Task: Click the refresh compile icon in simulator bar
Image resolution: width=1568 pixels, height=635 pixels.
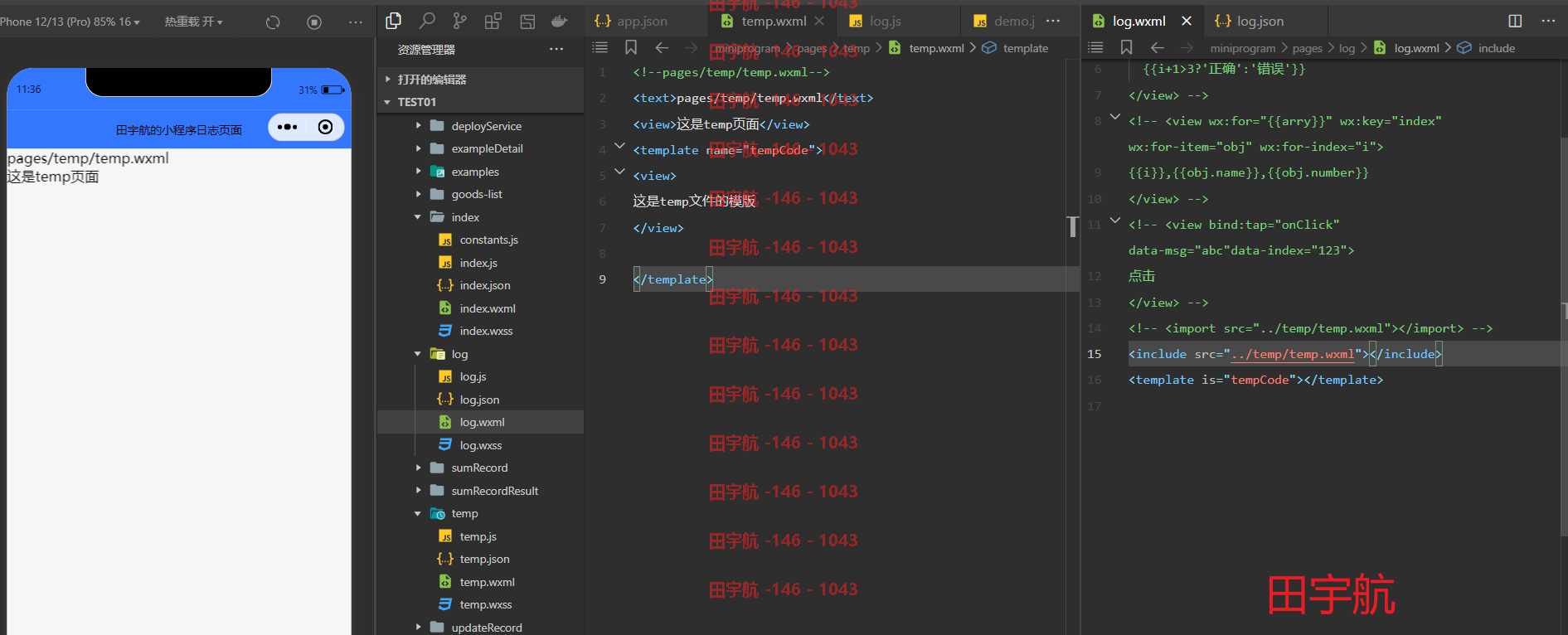Action: 273,22
